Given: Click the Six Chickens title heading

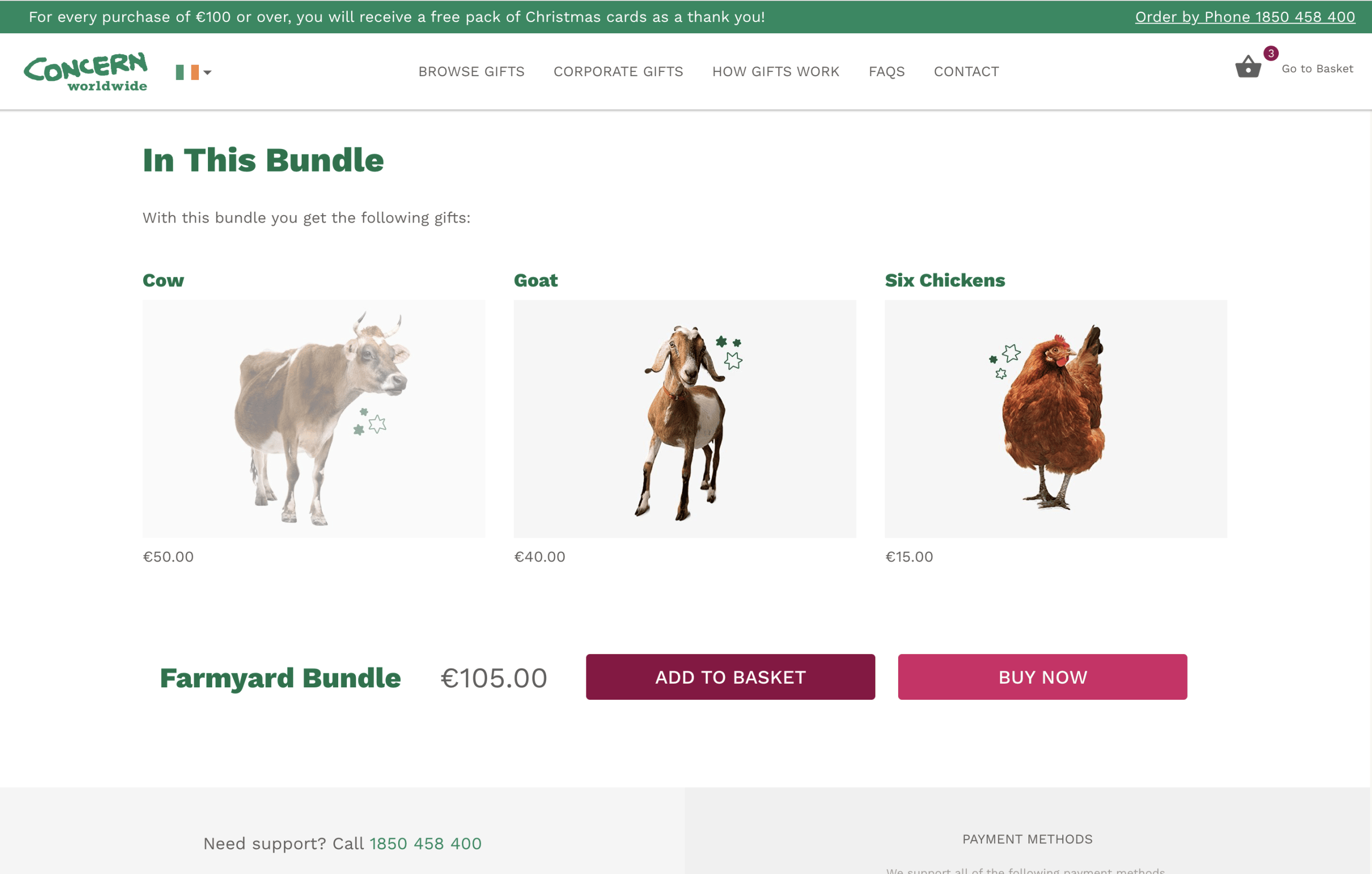Looking at the screenshot, I should 945,280.
